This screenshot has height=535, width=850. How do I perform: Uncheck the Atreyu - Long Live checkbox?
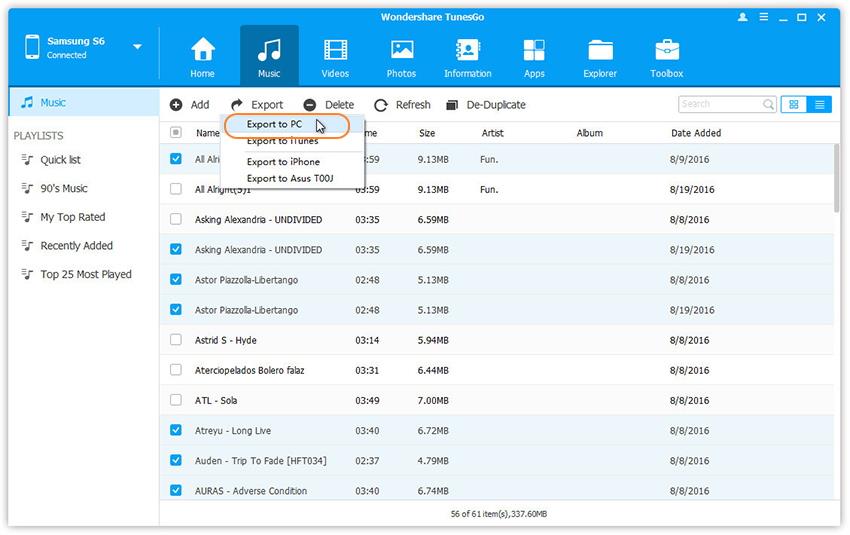coord(176,430)
